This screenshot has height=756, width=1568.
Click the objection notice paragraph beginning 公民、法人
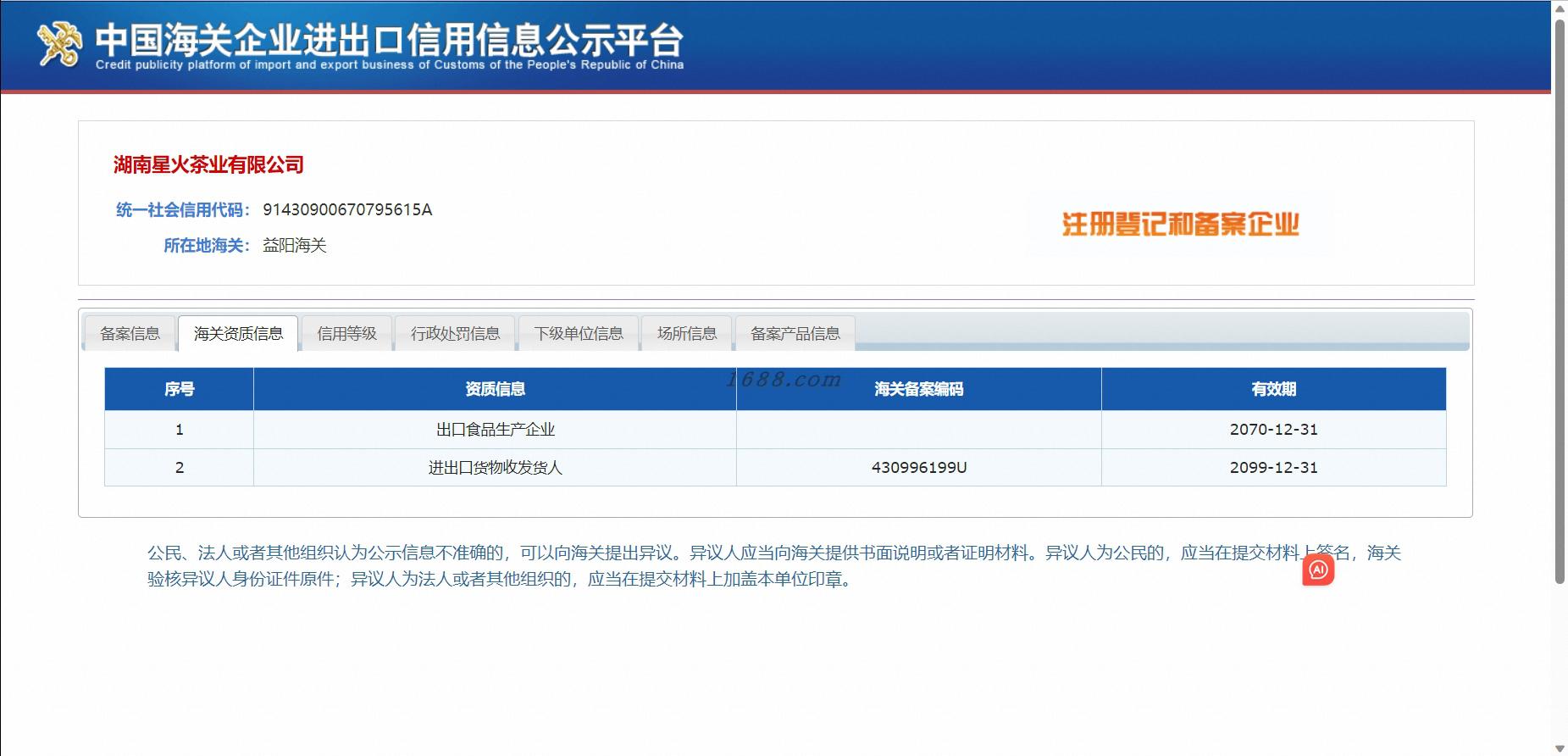(x=774, y=566)
